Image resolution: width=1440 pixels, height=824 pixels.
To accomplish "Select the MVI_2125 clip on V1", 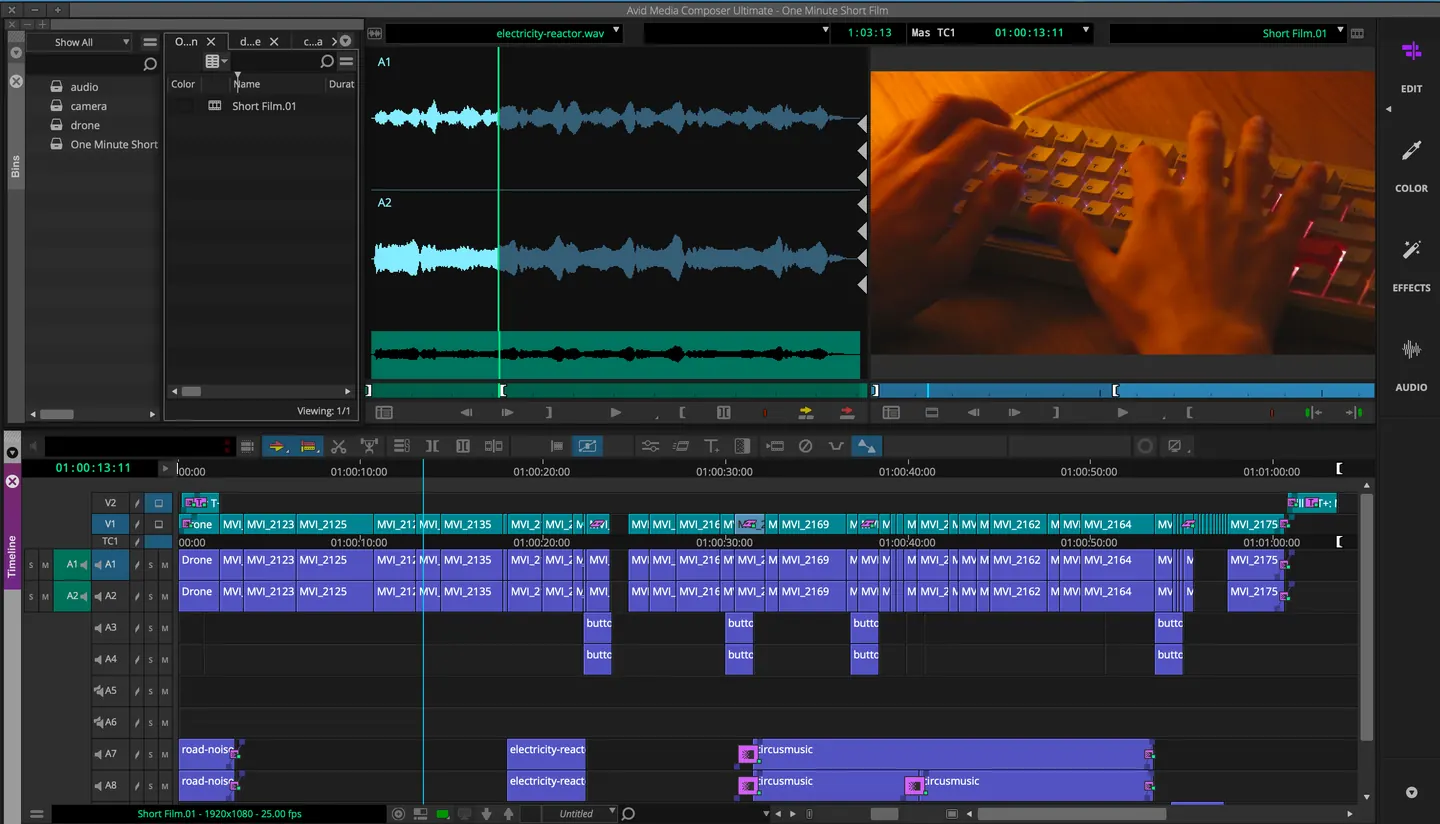I will coord(335,524).
